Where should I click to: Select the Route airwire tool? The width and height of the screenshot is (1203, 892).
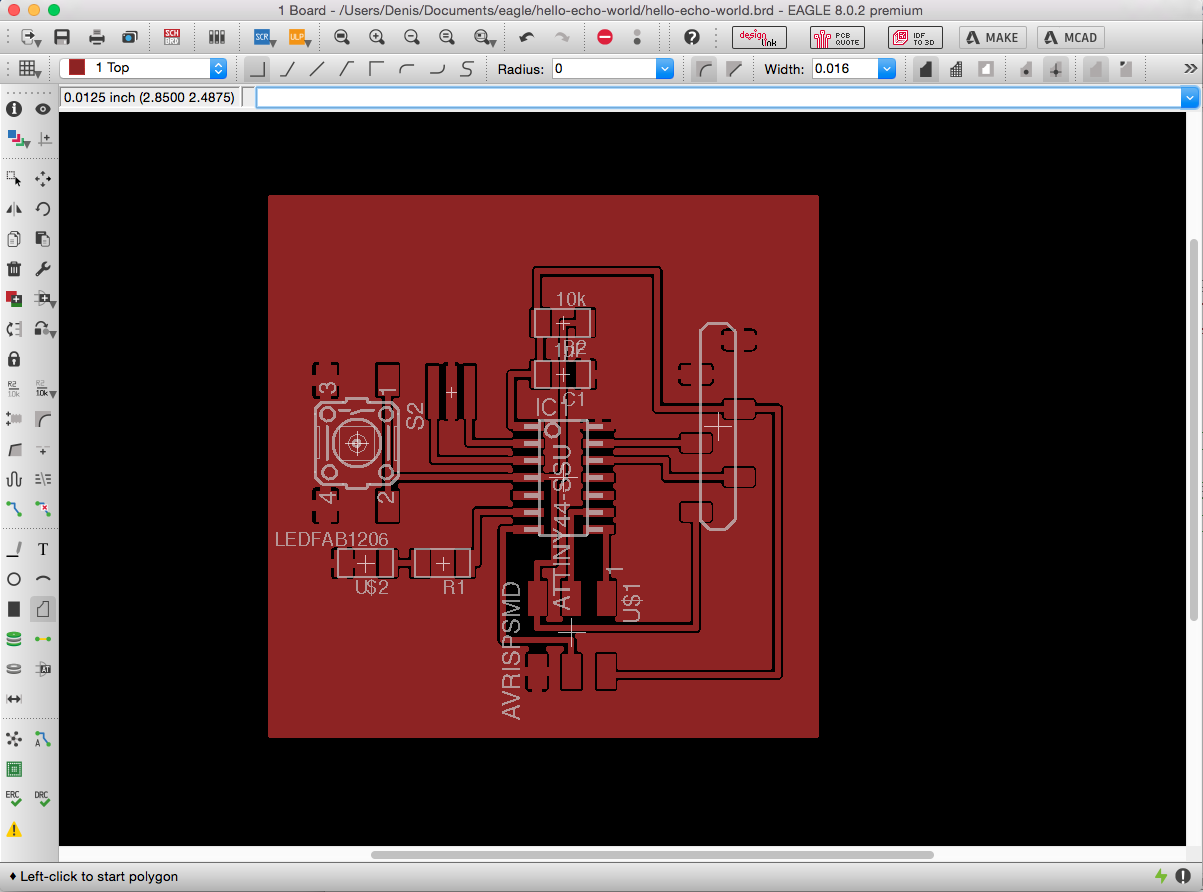click(x=14, y=508)
